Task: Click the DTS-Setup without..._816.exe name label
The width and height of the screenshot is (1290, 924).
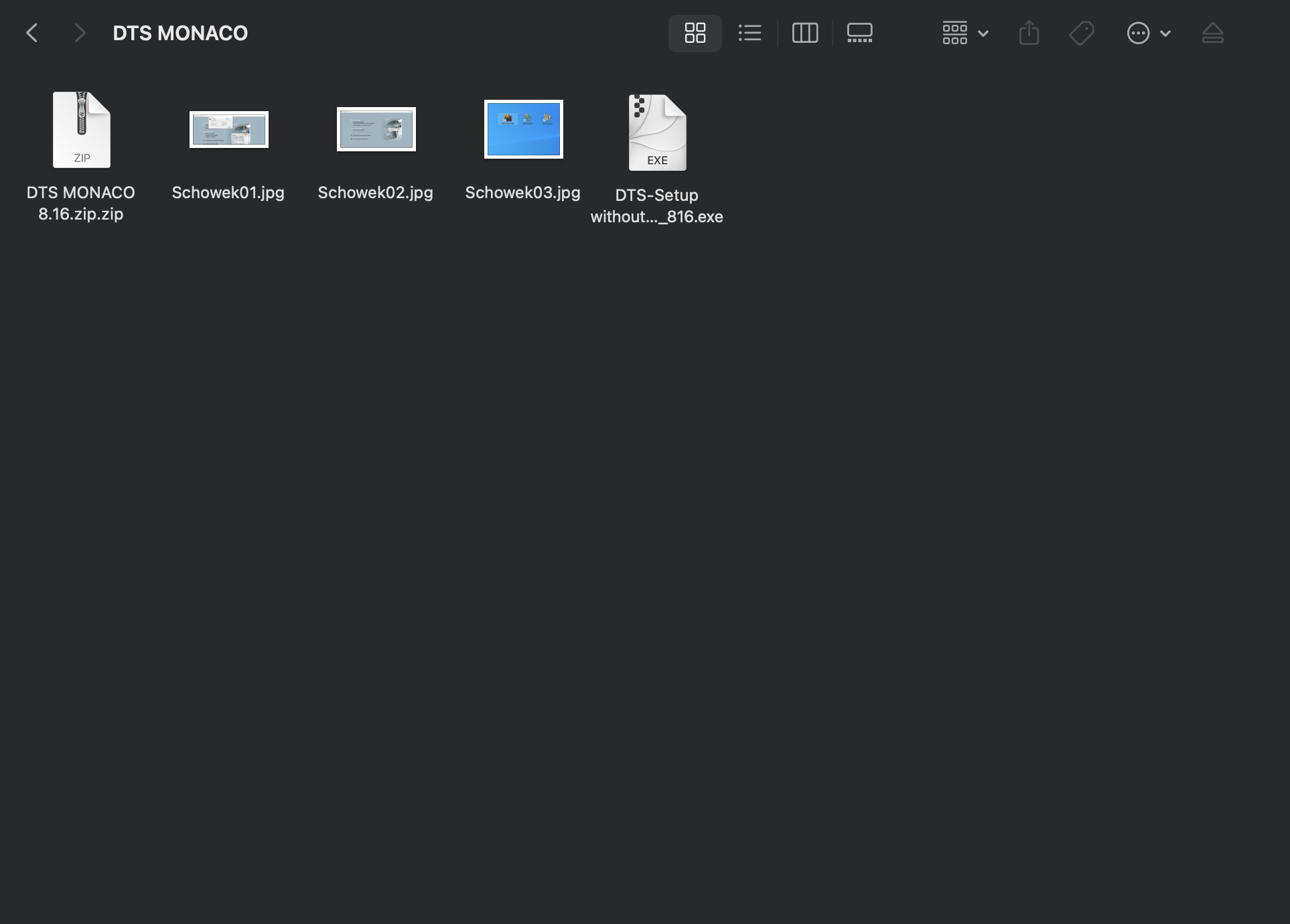Action: point(656,206)
